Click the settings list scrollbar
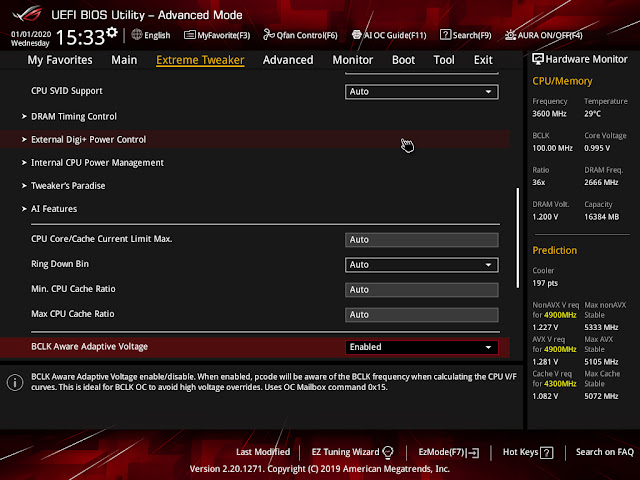 (x=518, y=238)
